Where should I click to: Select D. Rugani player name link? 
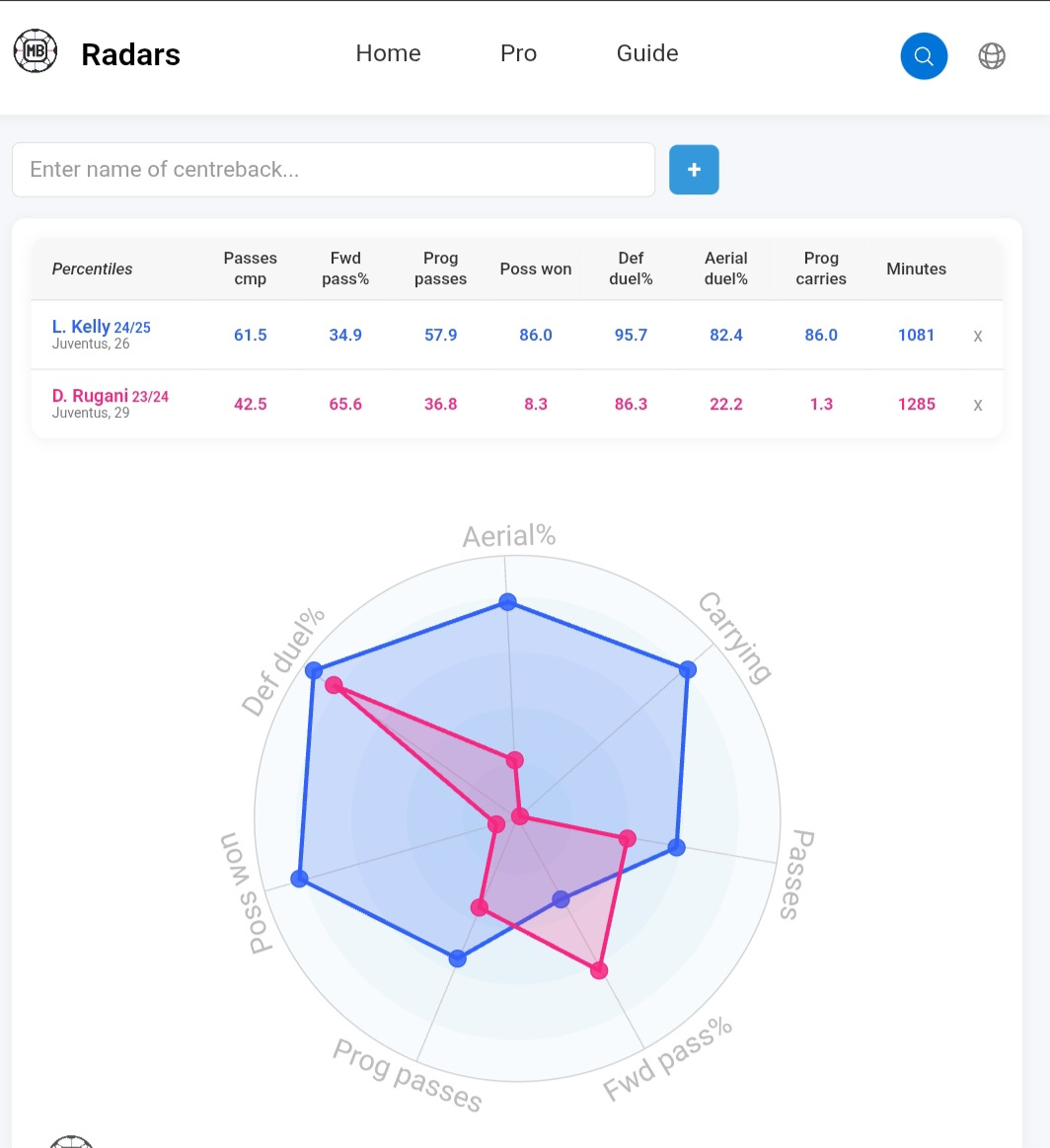click(90, 396)
